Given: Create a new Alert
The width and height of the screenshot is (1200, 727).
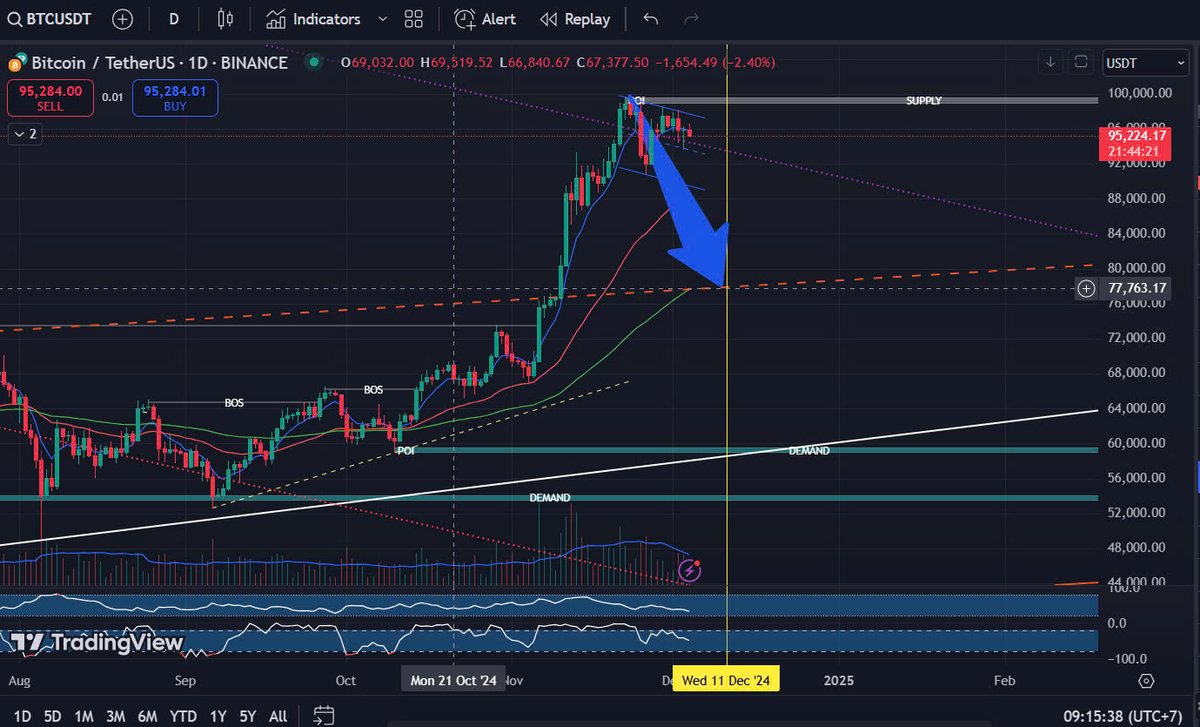Looking at the screenshot, I should tap(485, 19).
